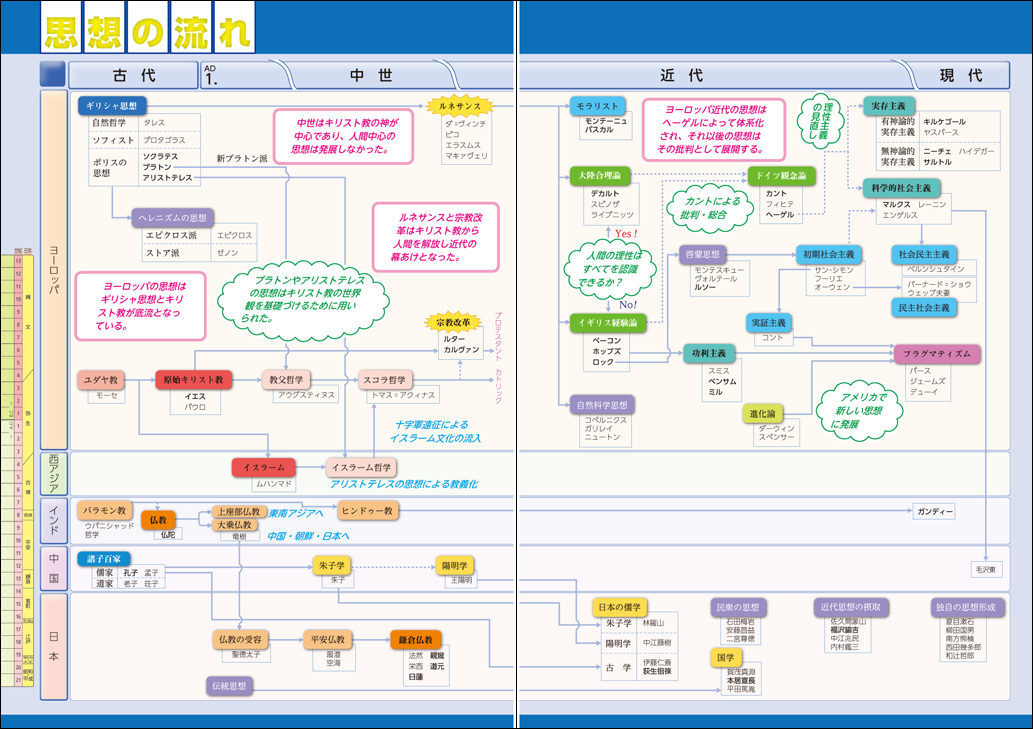Select the ヨーロッパ region row label

click(54, 270)
